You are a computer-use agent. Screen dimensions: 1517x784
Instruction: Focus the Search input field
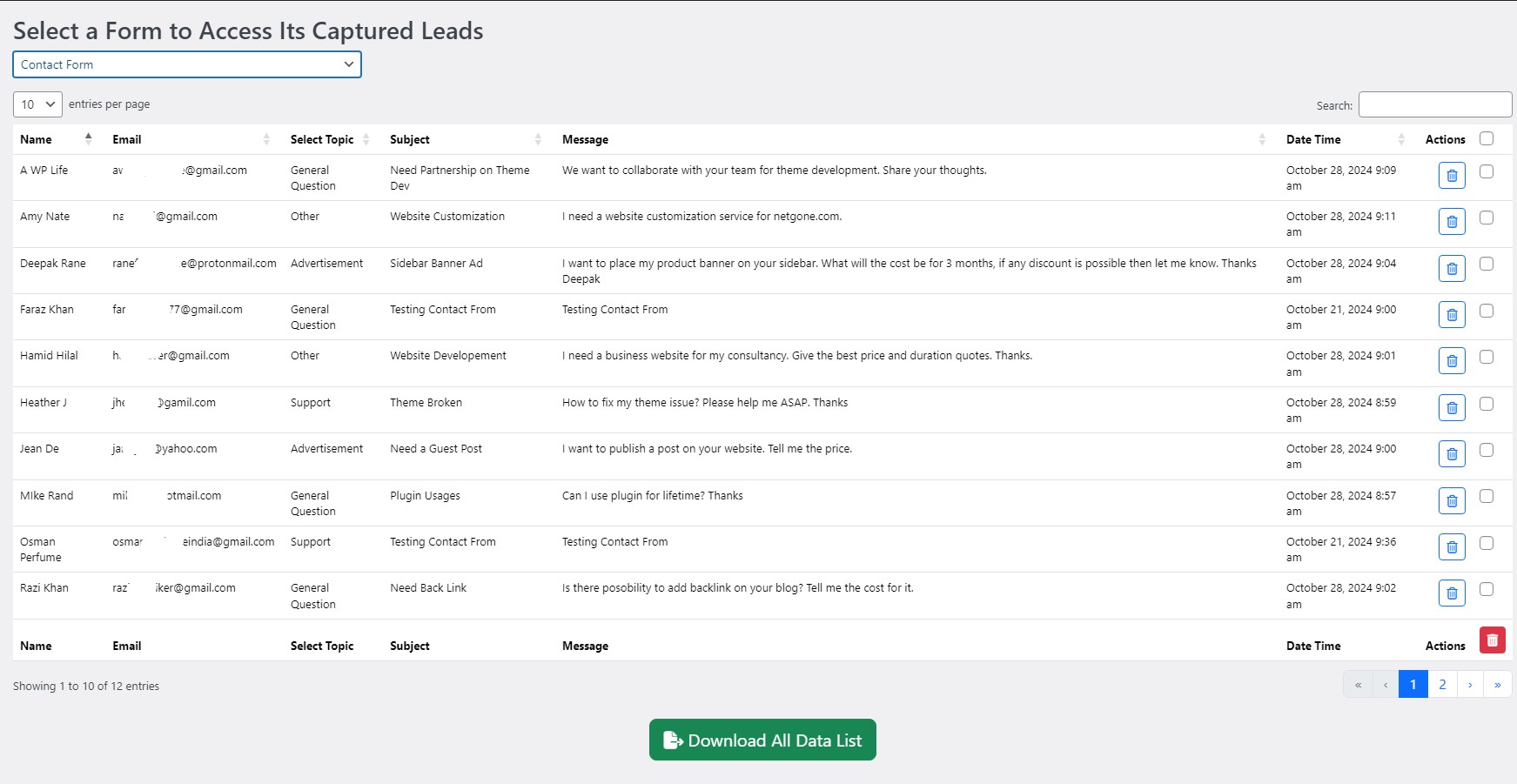pos(1435,104)
